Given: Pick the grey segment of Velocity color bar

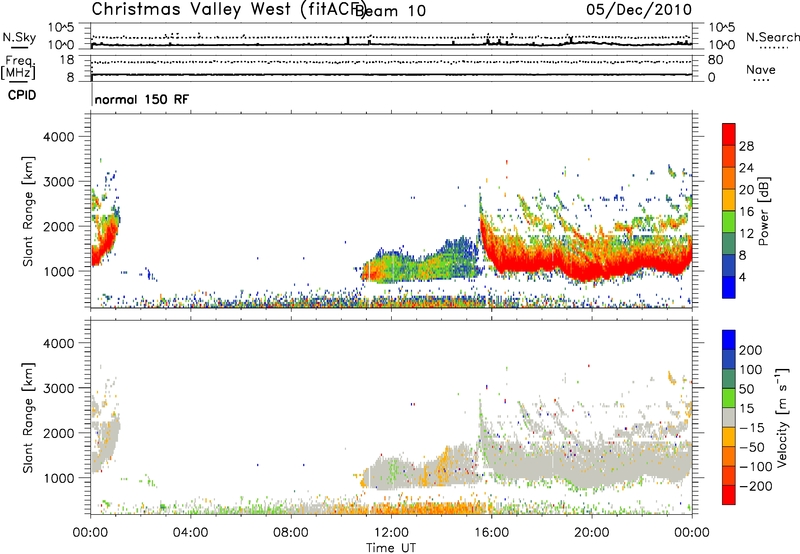Looking at the screenshot, I should click(729, 417).
